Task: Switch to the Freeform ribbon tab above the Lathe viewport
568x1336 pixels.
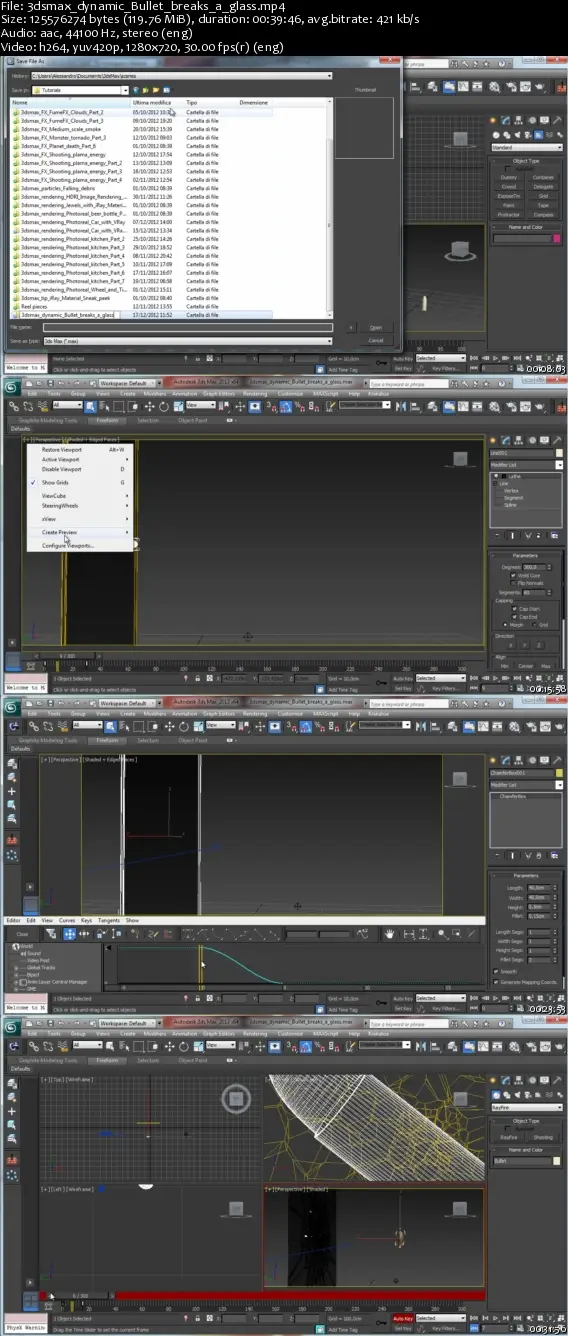Action: [107, 420]
